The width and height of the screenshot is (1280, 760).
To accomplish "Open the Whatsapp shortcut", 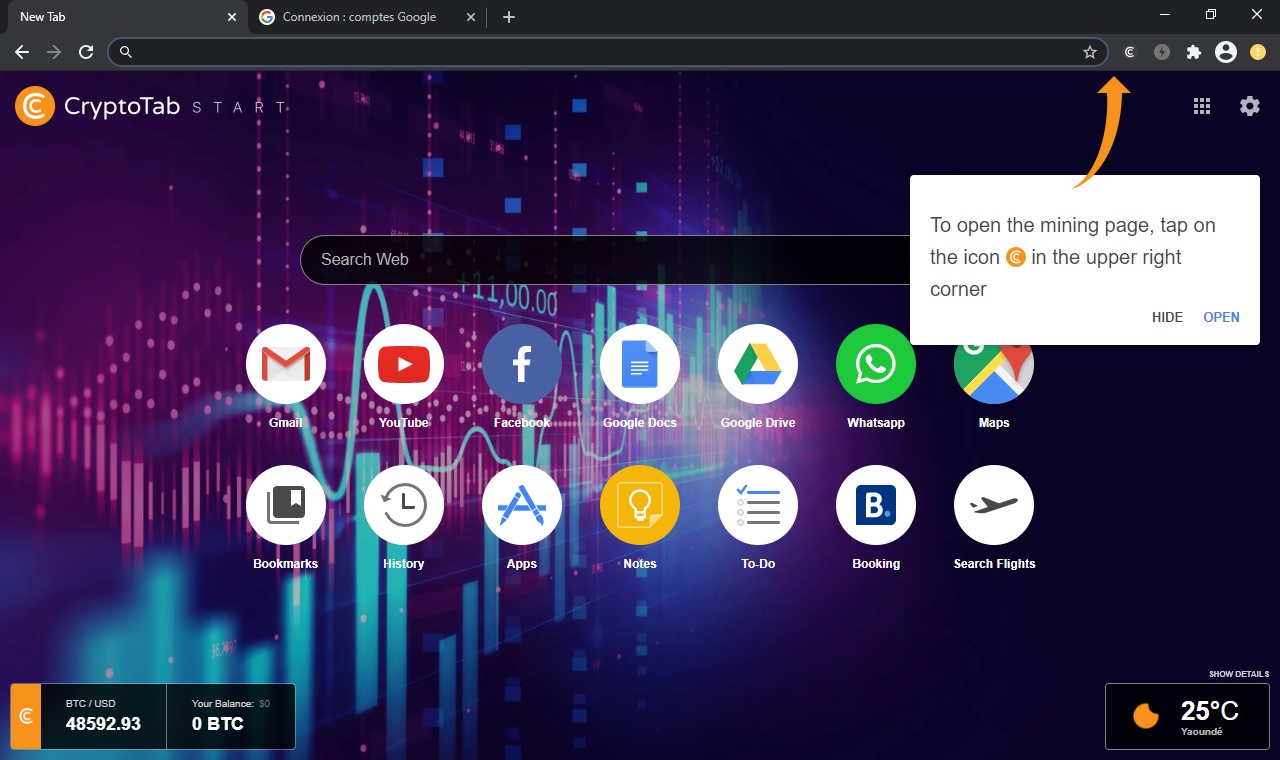I will point(876,364).
